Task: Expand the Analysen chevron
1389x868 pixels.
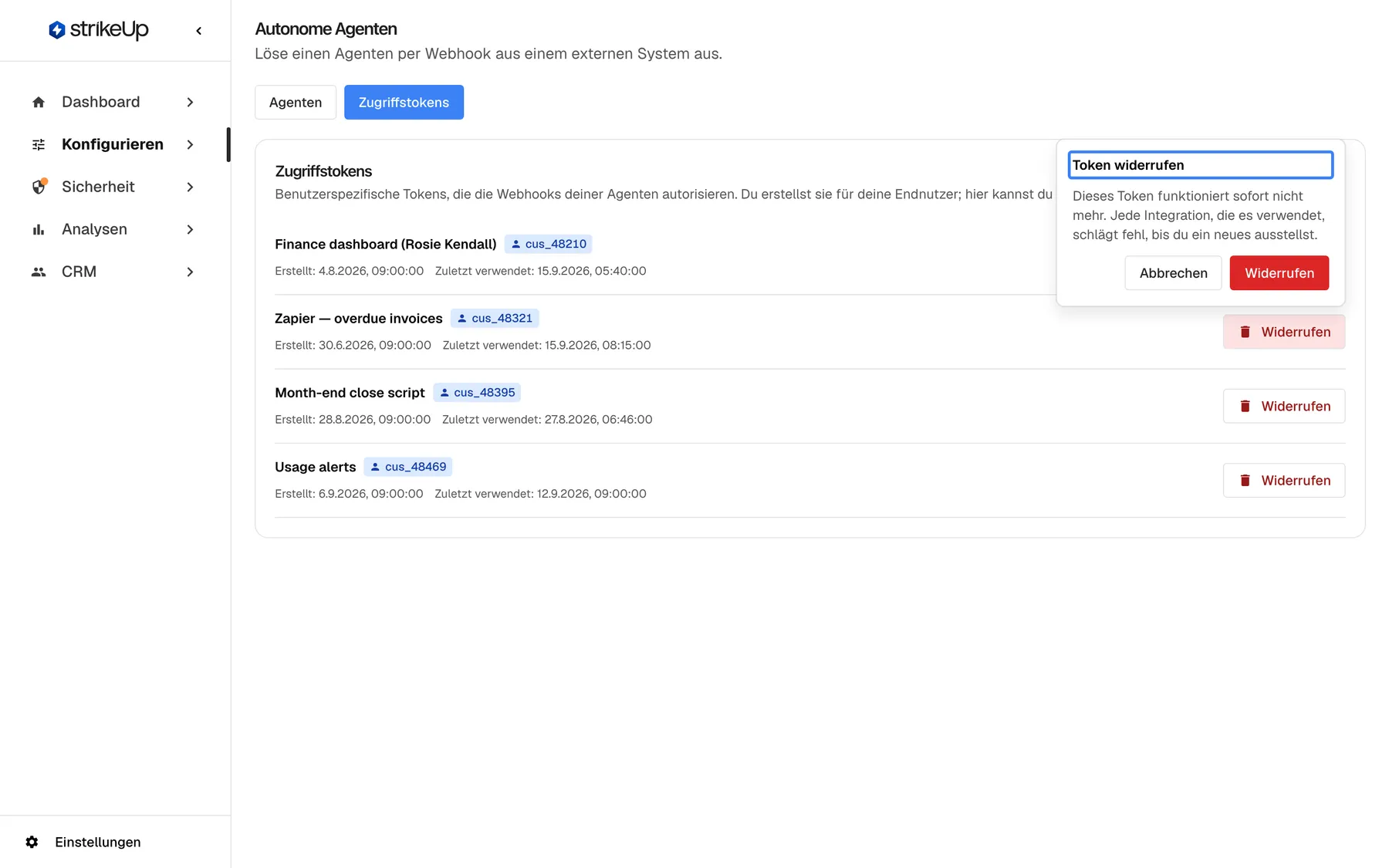Action: [190, 229]
